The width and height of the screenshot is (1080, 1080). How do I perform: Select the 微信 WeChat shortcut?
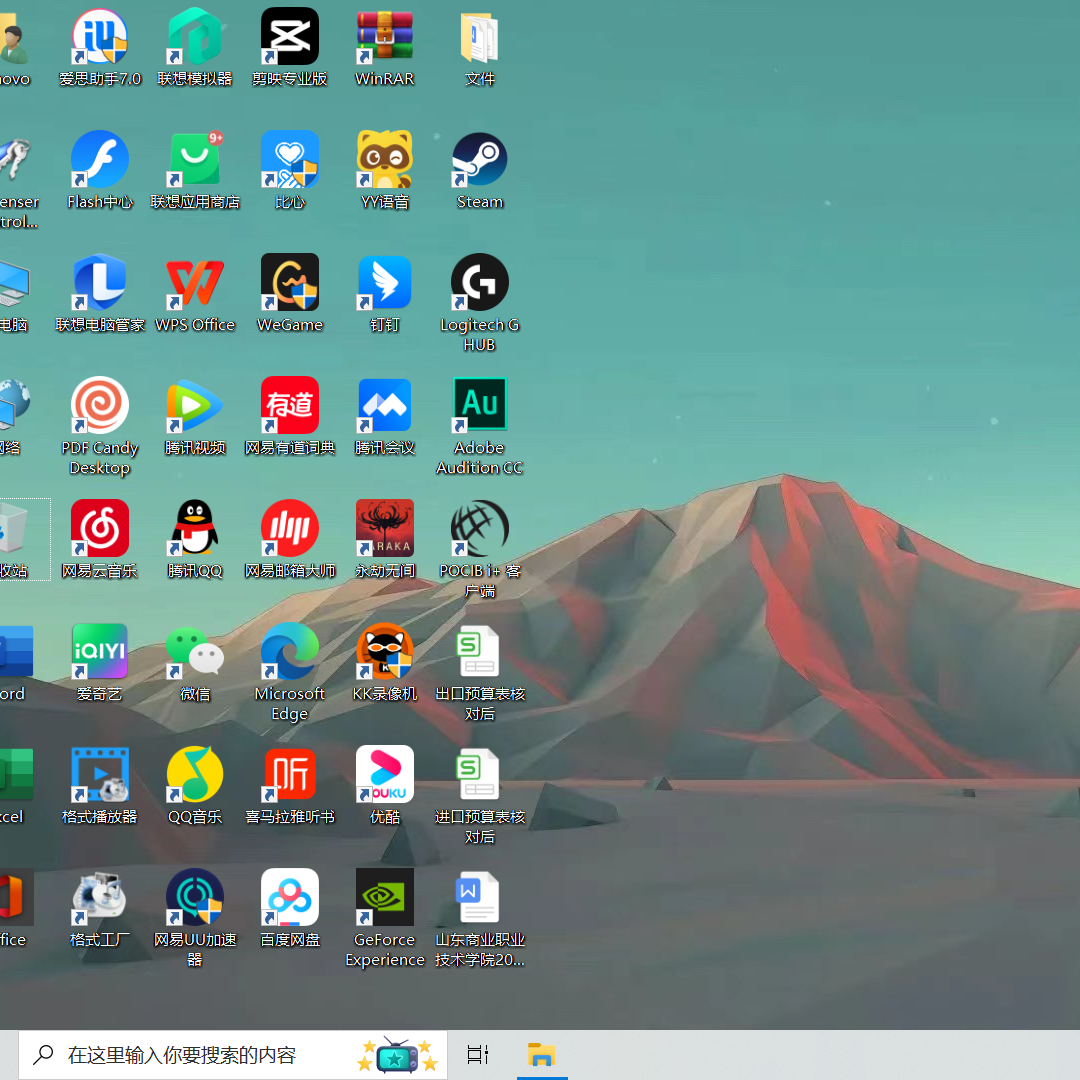(195, 654)
